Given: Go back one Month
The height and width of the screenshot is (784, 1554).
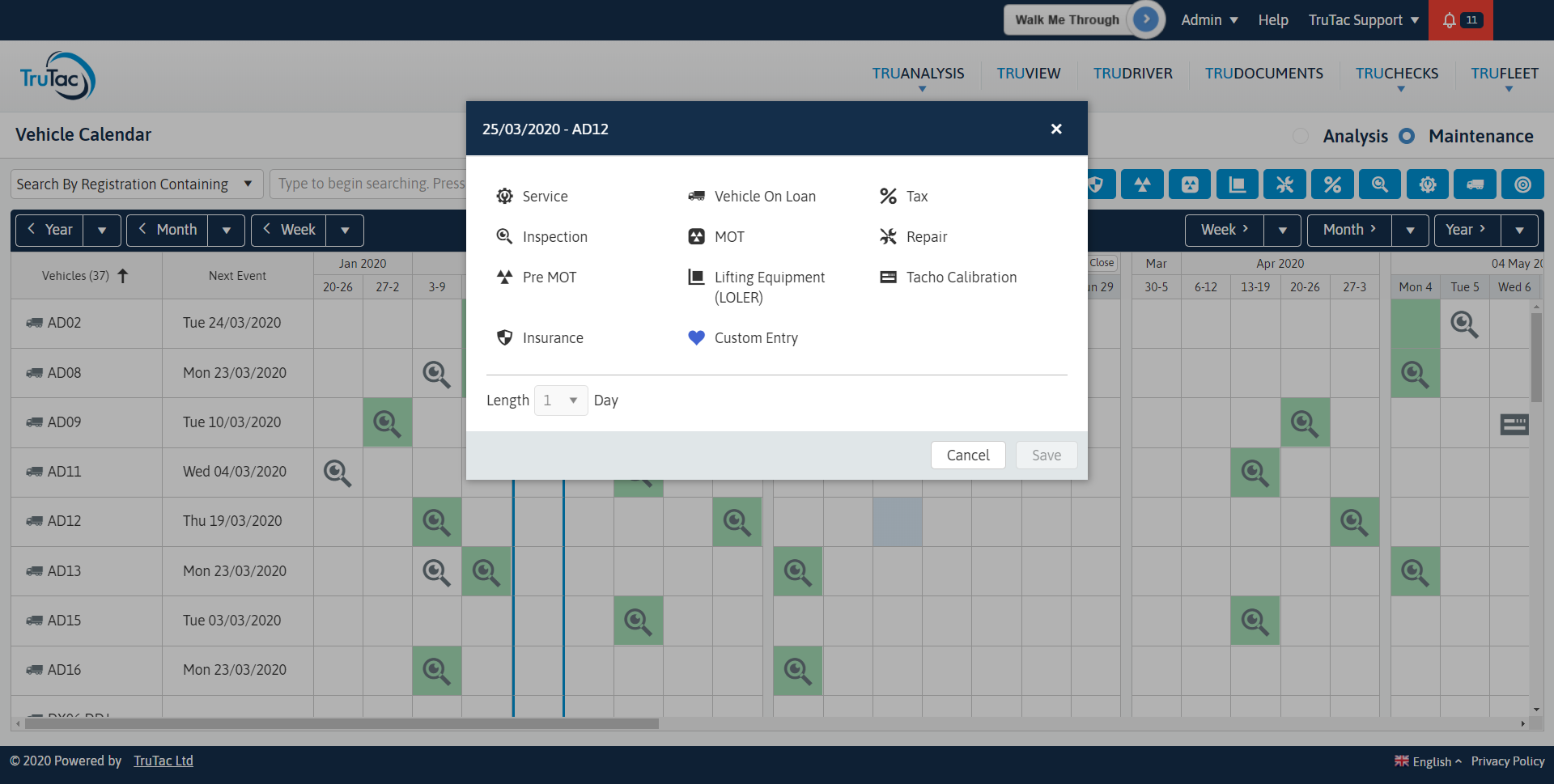Looking at the screenshot, I should (x=168, y=231).
